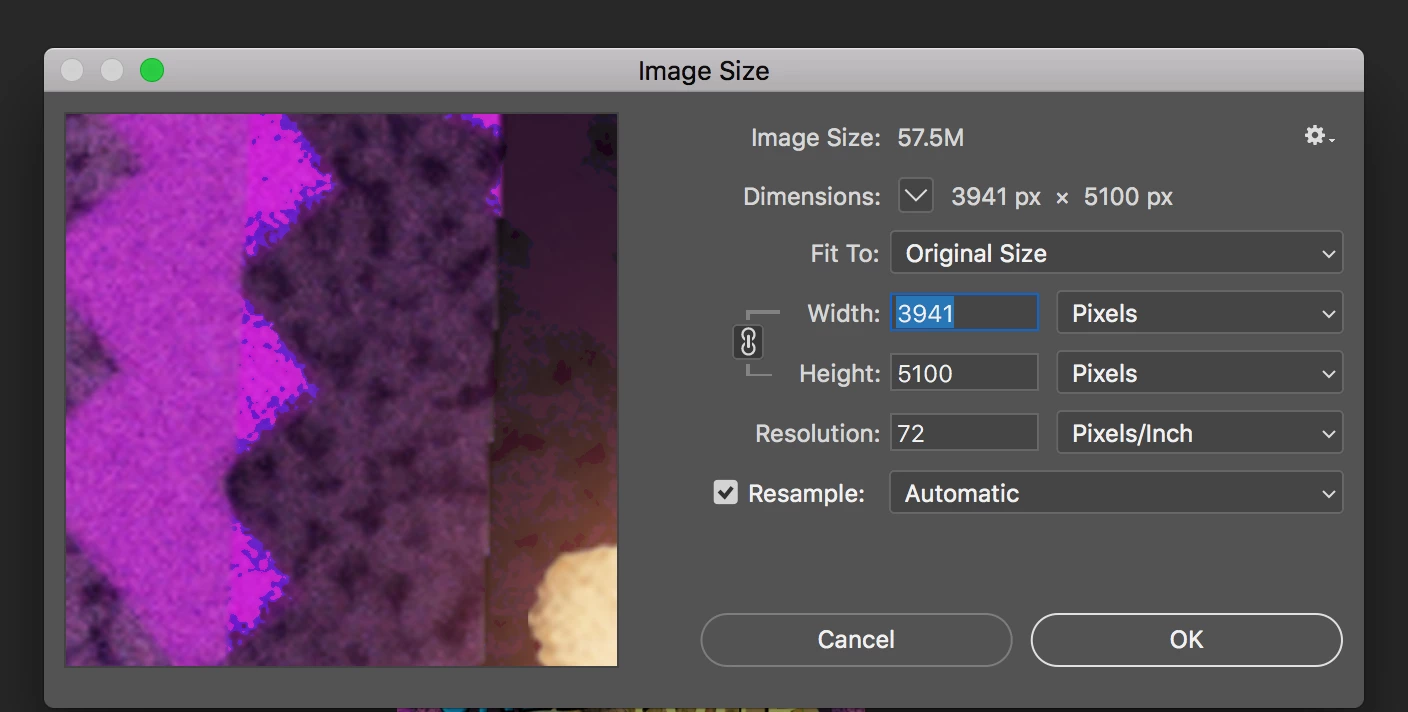This screenshot has width=1408, height=712.
Task: Open the Dimensions units dropdown arrow
Action: [x=915, y=196]
